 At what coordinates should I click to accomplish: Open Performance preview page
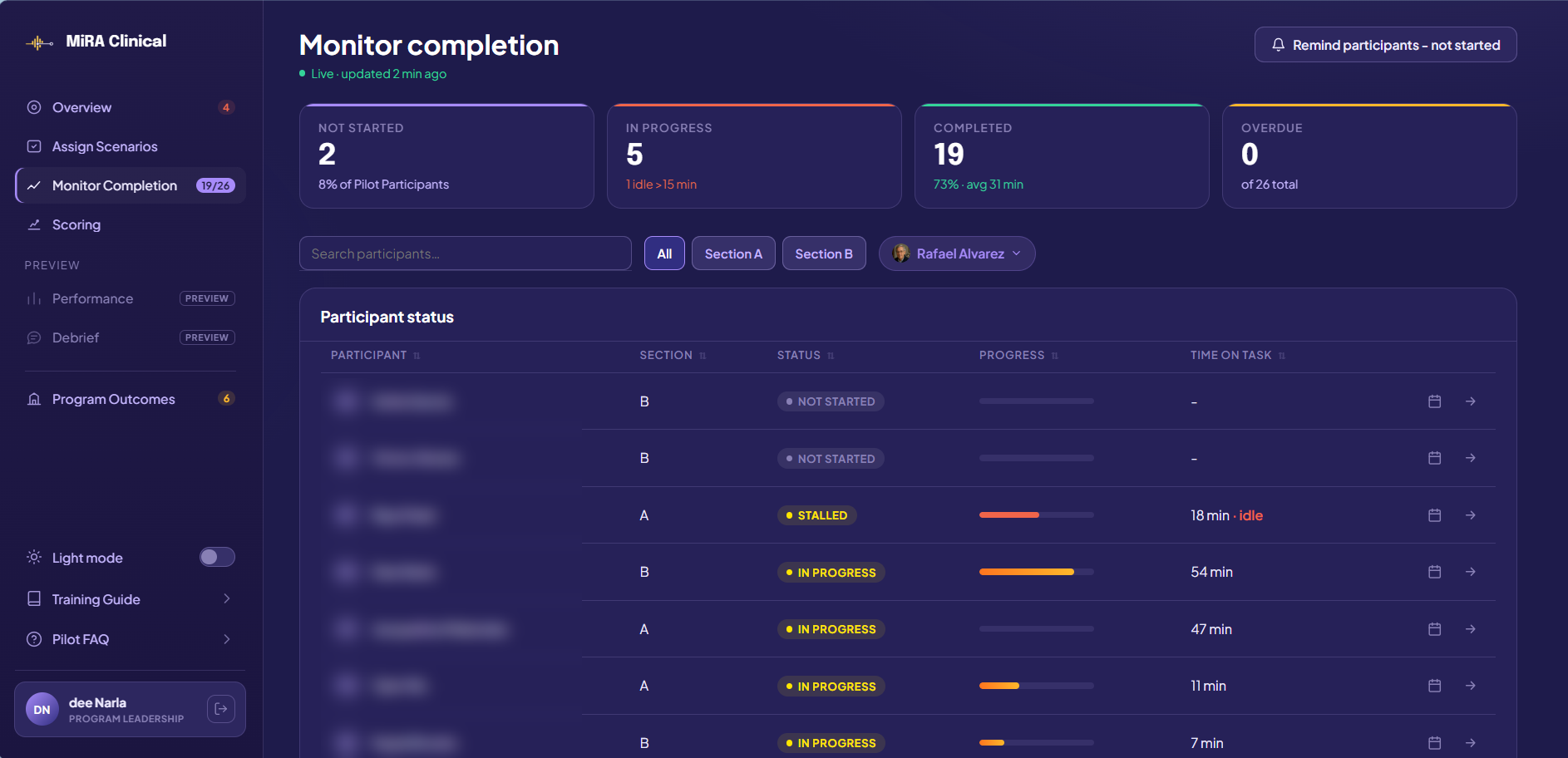131,298
